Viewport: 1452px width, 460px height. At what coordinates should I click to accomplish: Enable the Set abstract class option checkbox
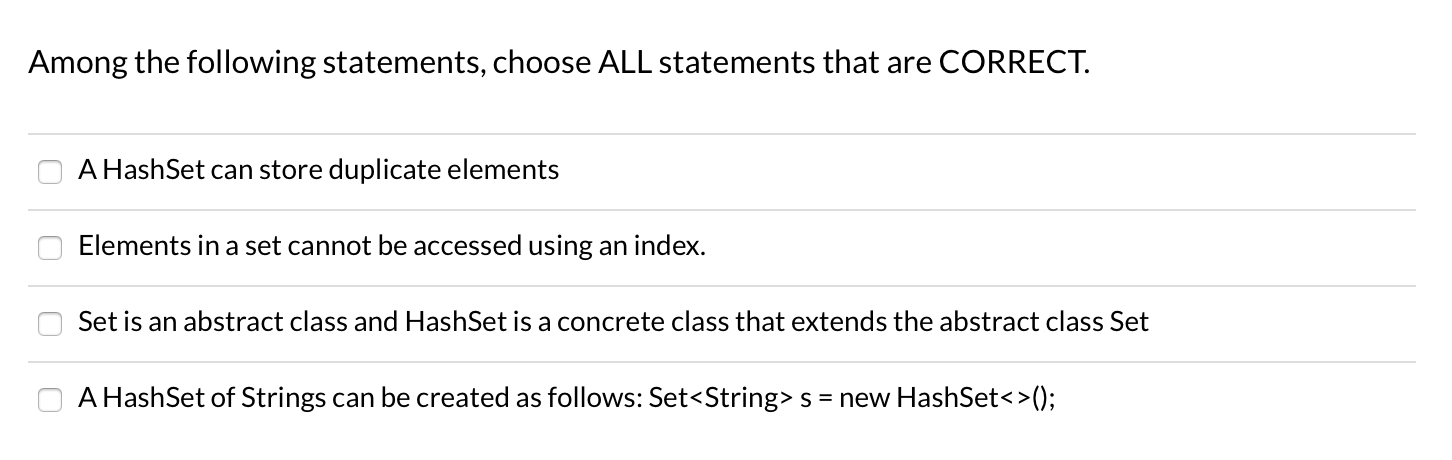coord(50,324)
